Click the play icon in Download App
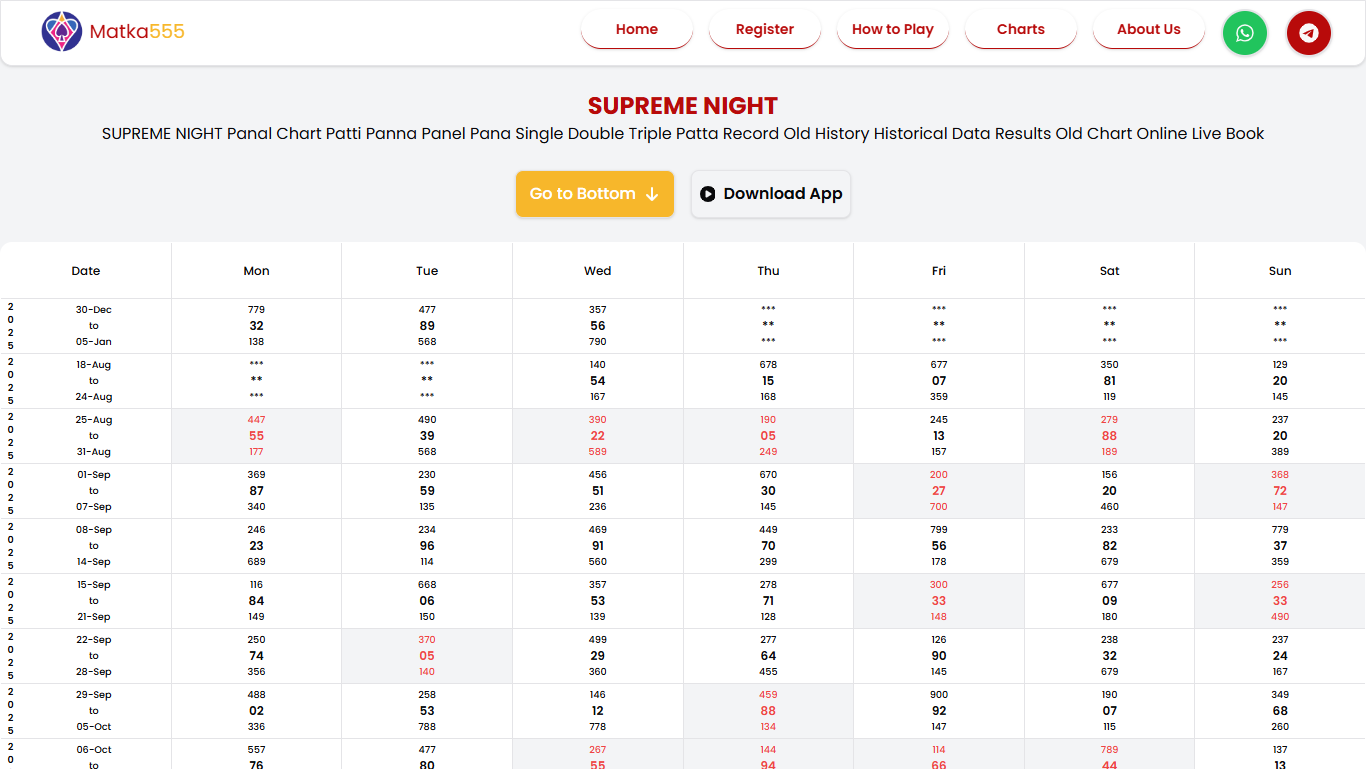The height and width of the screenshot is (769, 1366). [708, 194]
